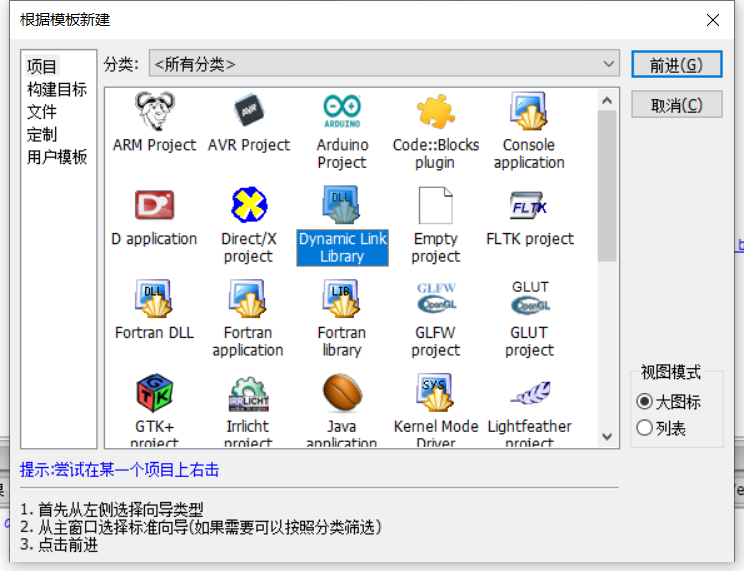Screen dimensions: 744x571
Task: Select the Dynamic Link Library icon
Action: [x=341, y=205]
